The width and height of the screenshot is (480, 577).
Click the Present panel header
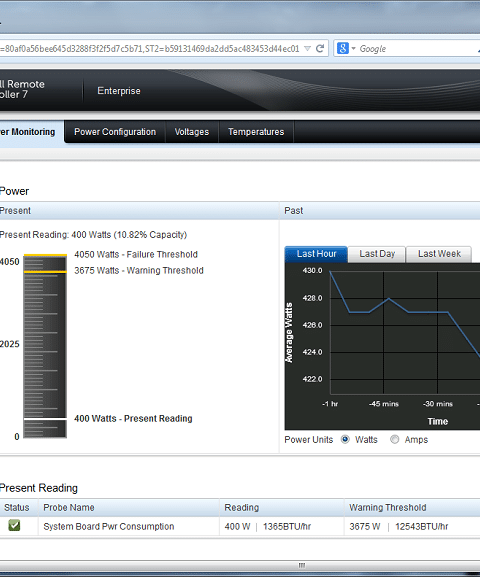[x=139, y=211]
